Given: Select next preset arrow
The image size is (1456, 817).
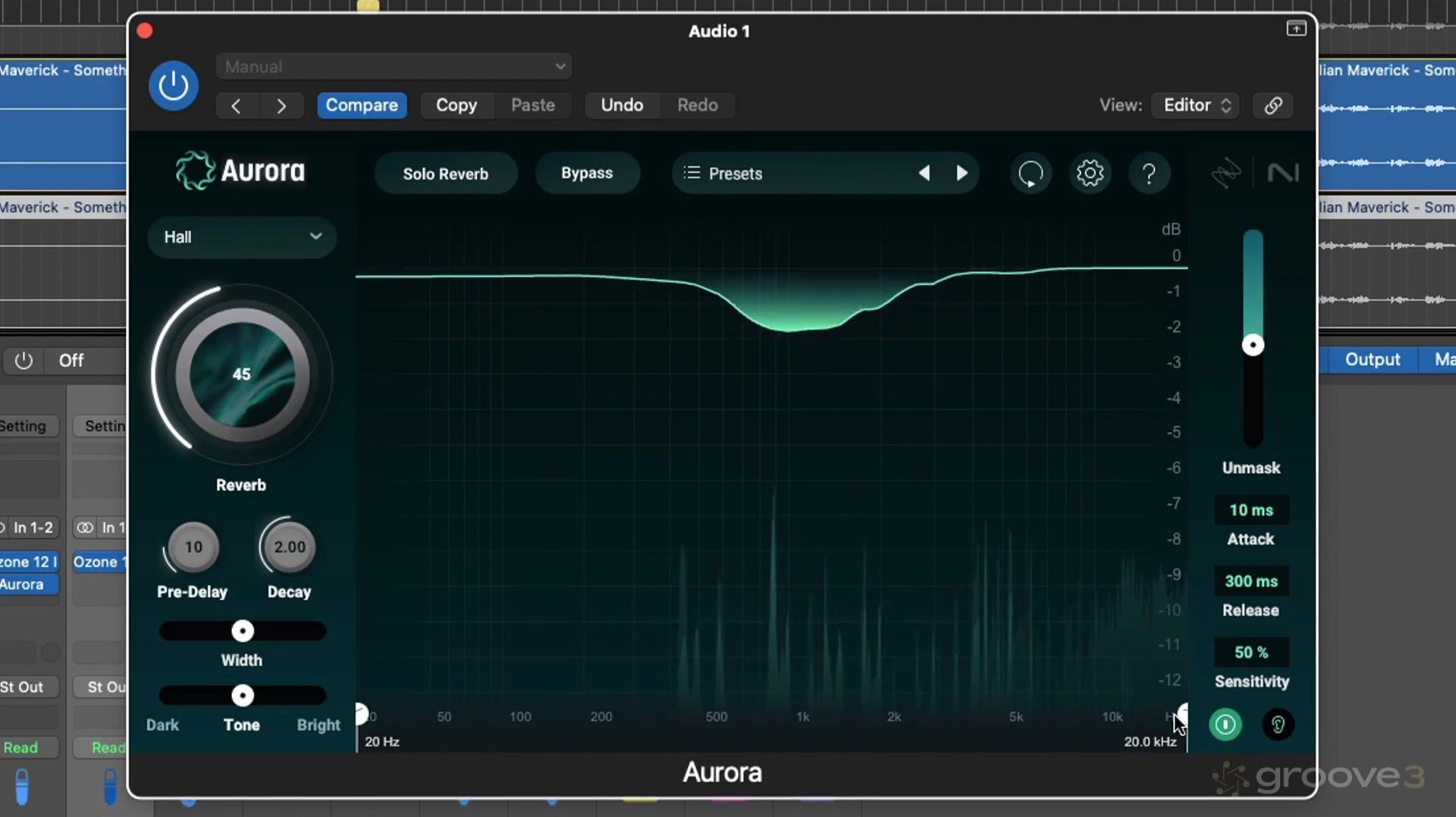Looking at the screenshot, I should tap(962, 173).
